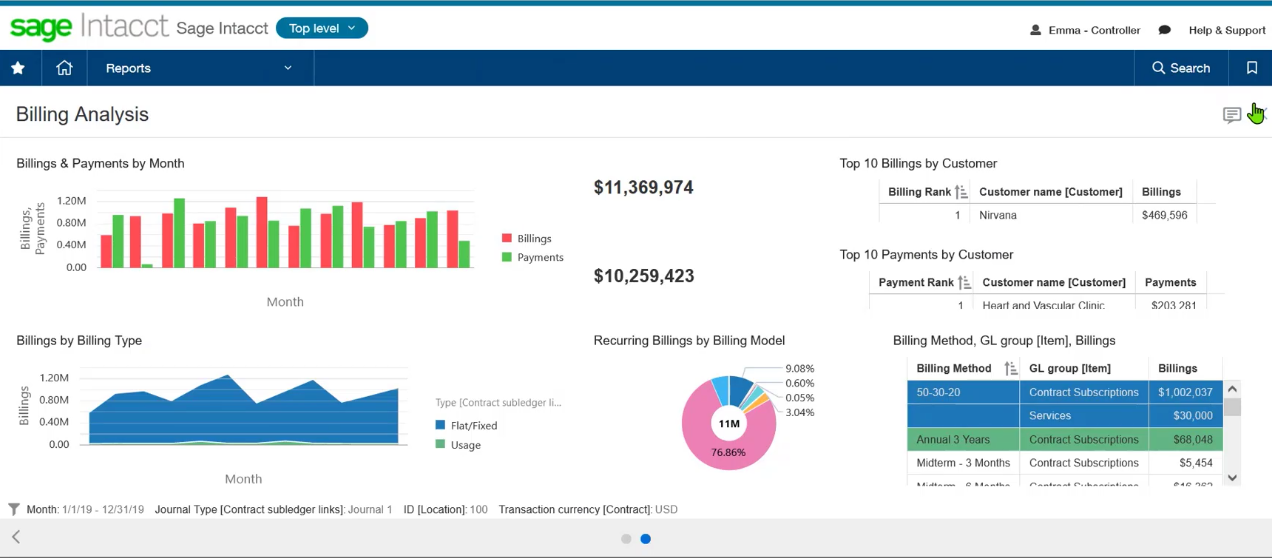1272x558 pixels.
Task: Click the Journal Type filter text
Action: (273, 510)
